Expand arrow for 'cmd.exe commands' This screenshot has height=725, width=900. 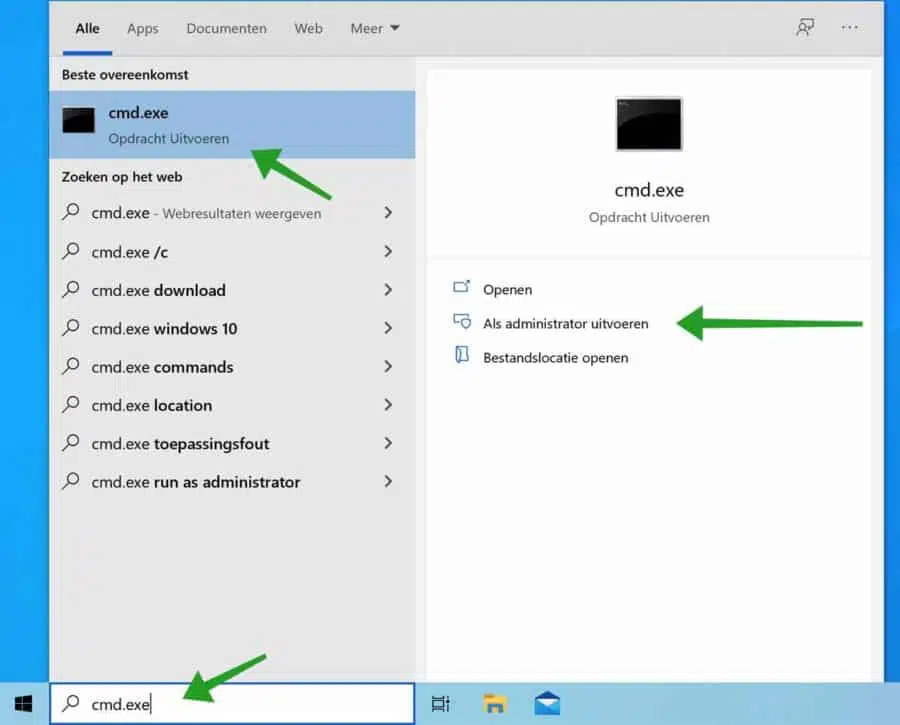pos(388,366)
